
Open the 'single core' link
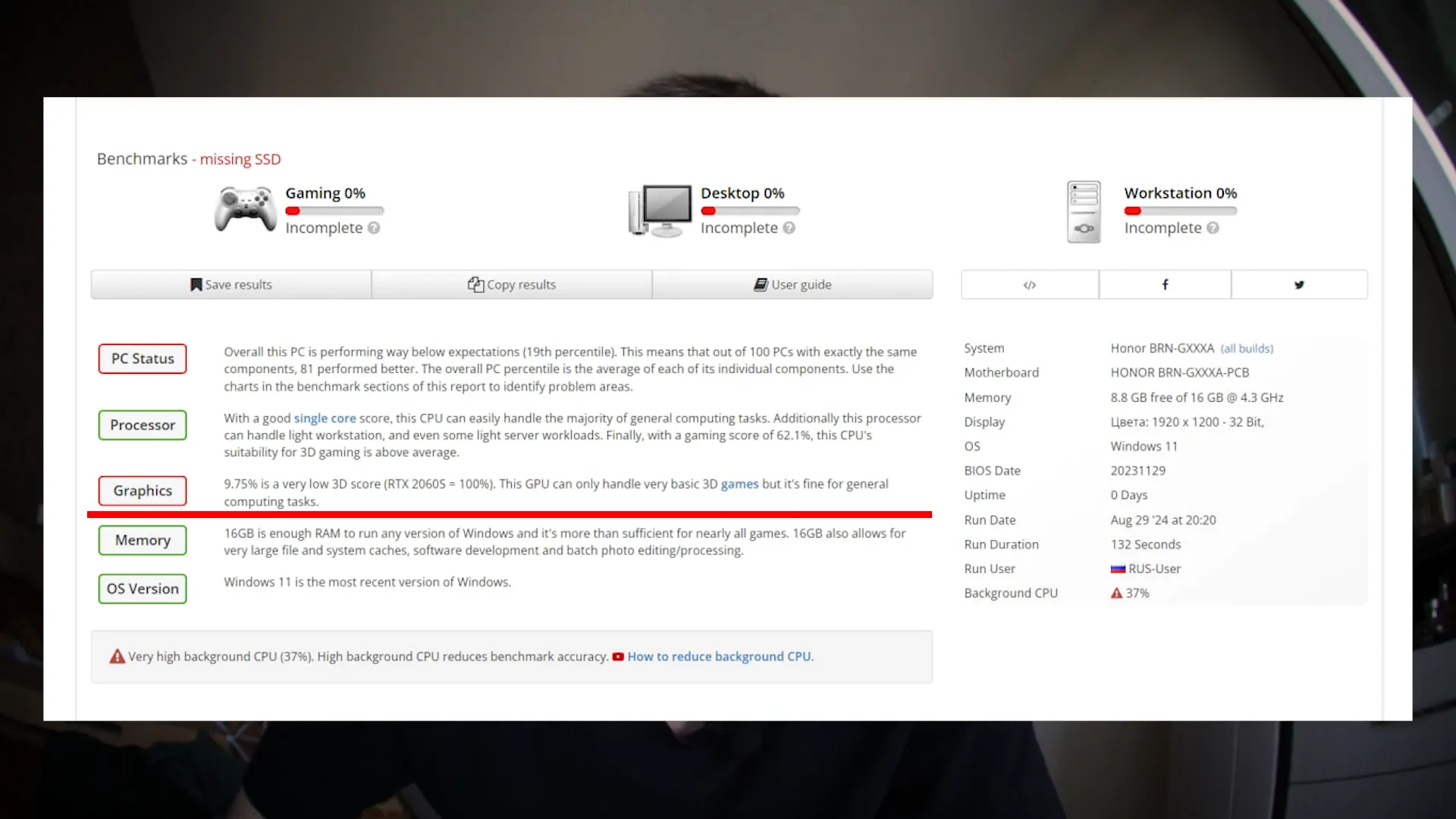[x=325, y=419]
